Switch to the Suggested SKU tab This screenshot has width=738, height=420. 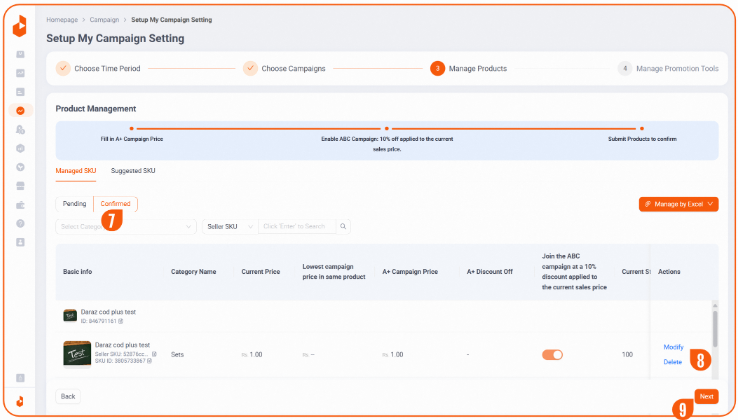tap(133, 171)
